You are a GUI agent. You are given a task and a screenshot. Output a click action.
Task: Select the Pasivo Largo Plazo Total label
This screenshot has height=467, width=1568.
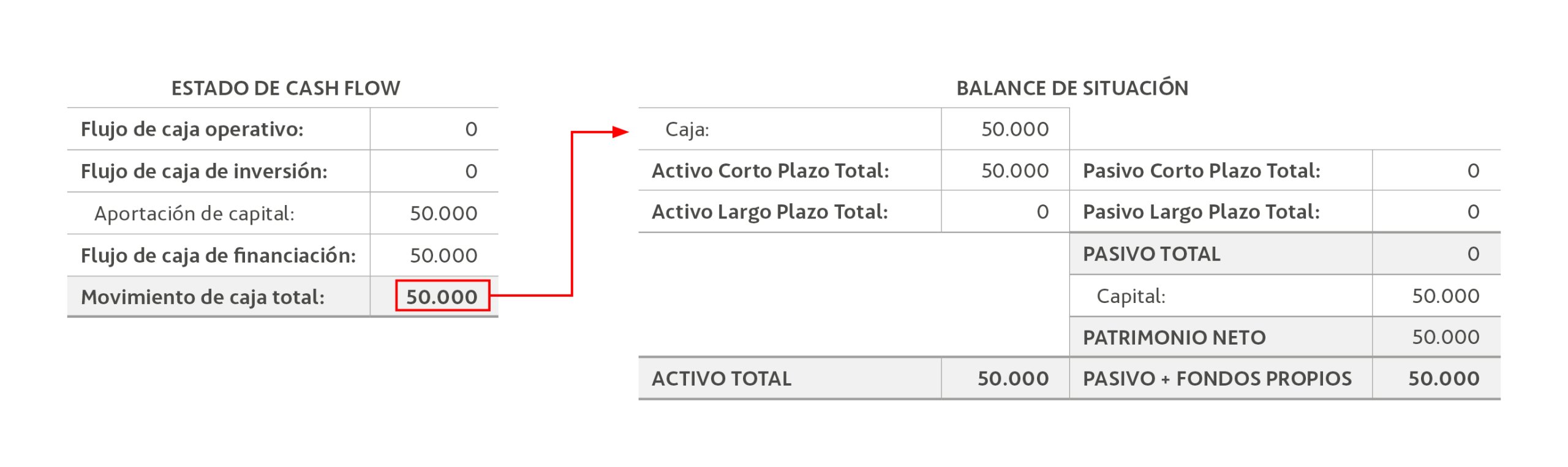[x=1201, y=212]
